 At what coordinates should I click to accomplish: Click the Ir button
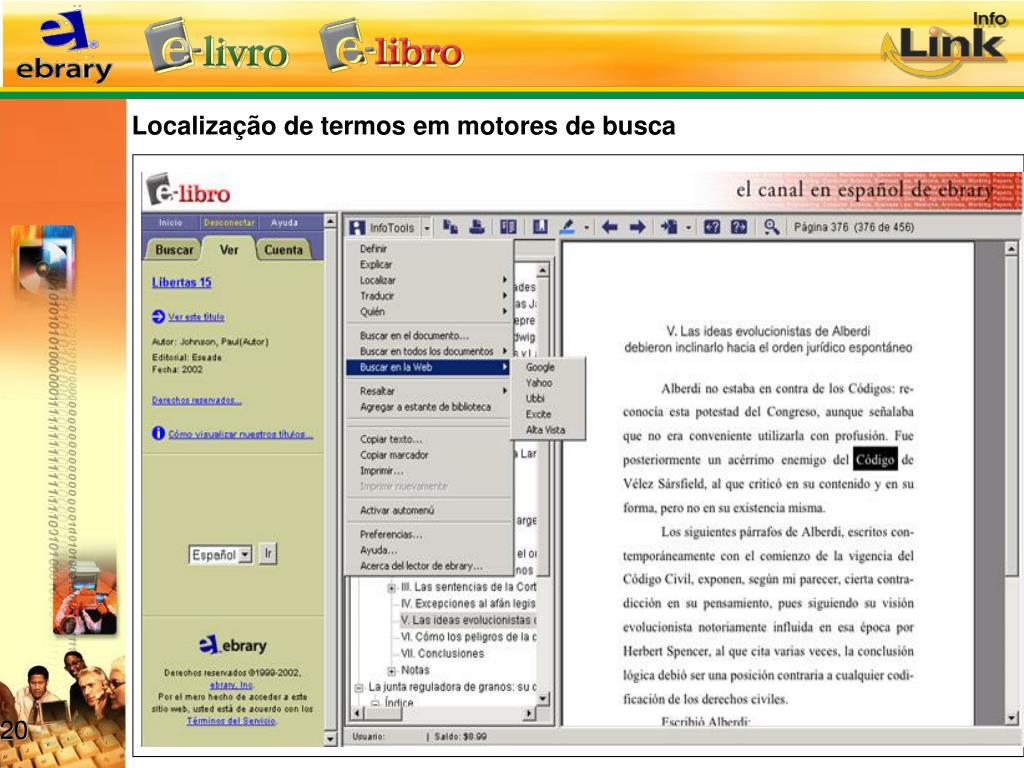268,554
